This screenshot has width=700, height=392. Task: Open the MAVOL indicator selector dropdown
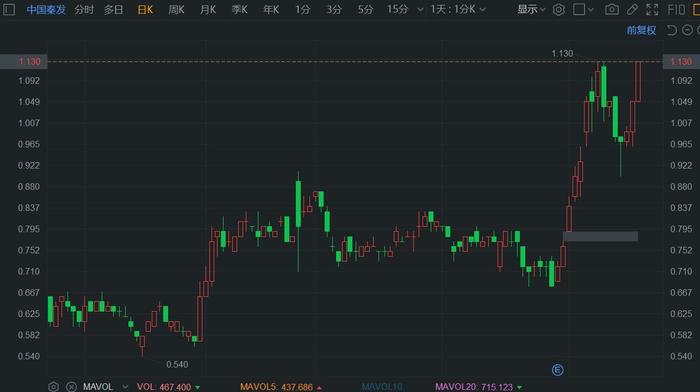[x=125, y=387]
